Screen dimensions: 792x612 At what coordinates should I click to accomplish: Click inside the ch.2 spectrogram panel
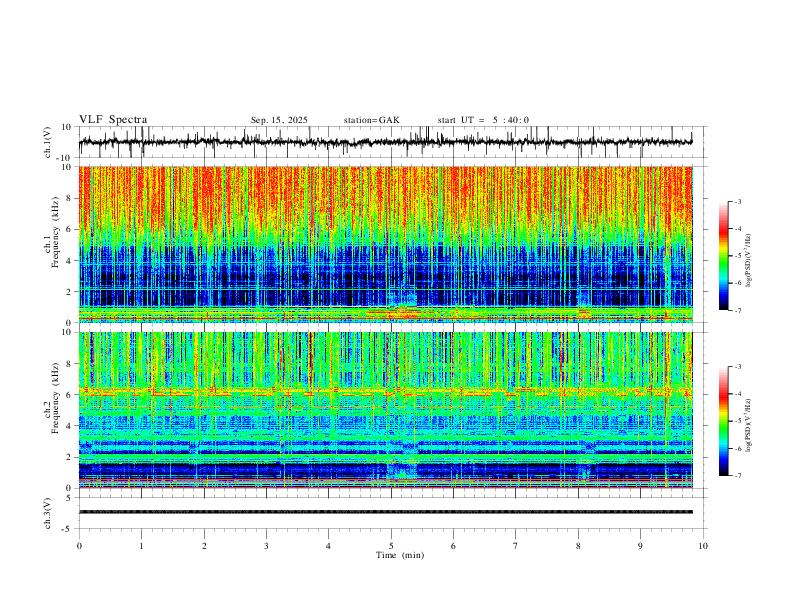385,410
